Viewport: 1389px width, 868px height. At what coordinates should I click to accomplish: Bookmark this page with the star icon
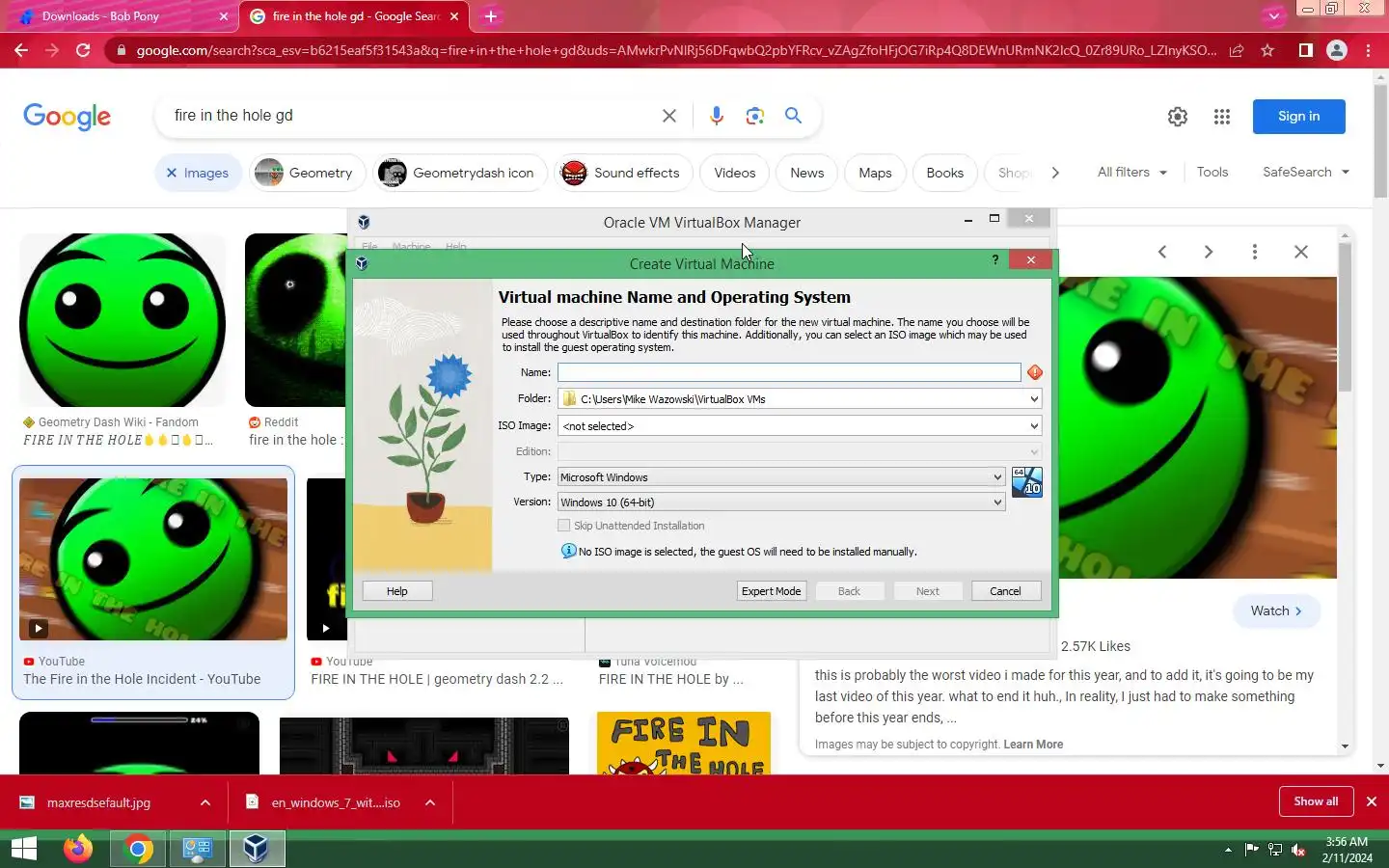point(1267,50)
